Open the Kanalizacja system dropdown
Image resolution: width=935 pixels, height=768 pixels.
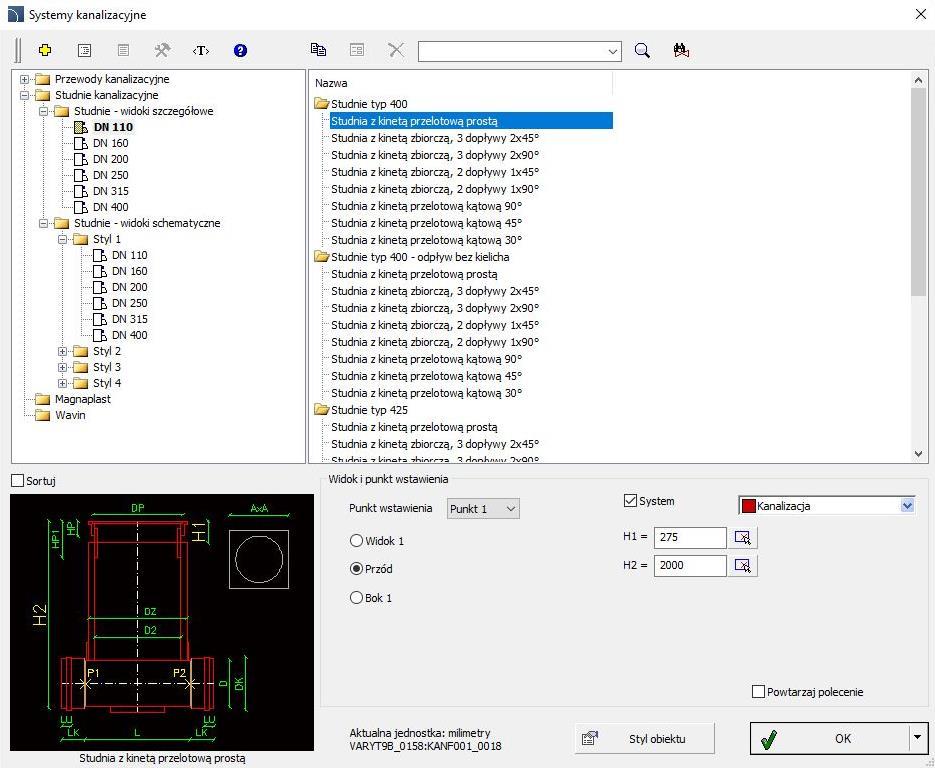click(x=907, y=506)
